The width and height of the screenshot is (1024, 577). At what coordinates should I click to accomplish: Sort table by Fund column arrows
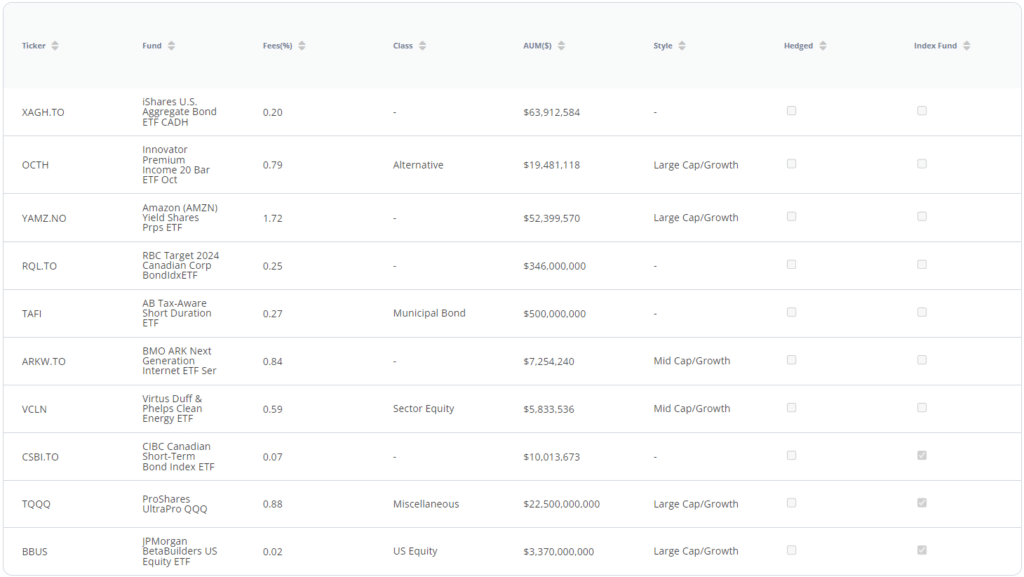(x=171, y=46)
